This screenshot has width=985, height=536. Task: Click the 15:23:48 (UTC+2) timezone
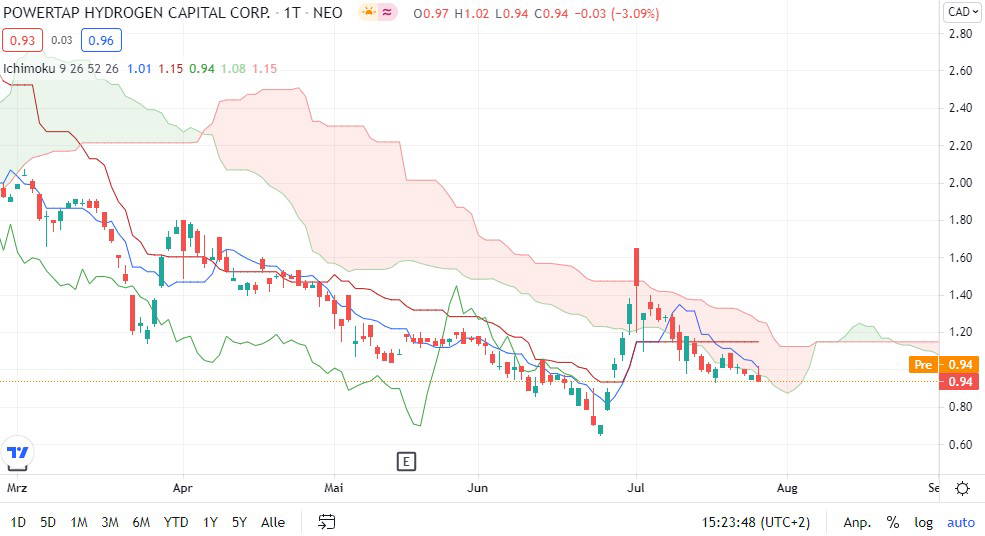point(756,522)
